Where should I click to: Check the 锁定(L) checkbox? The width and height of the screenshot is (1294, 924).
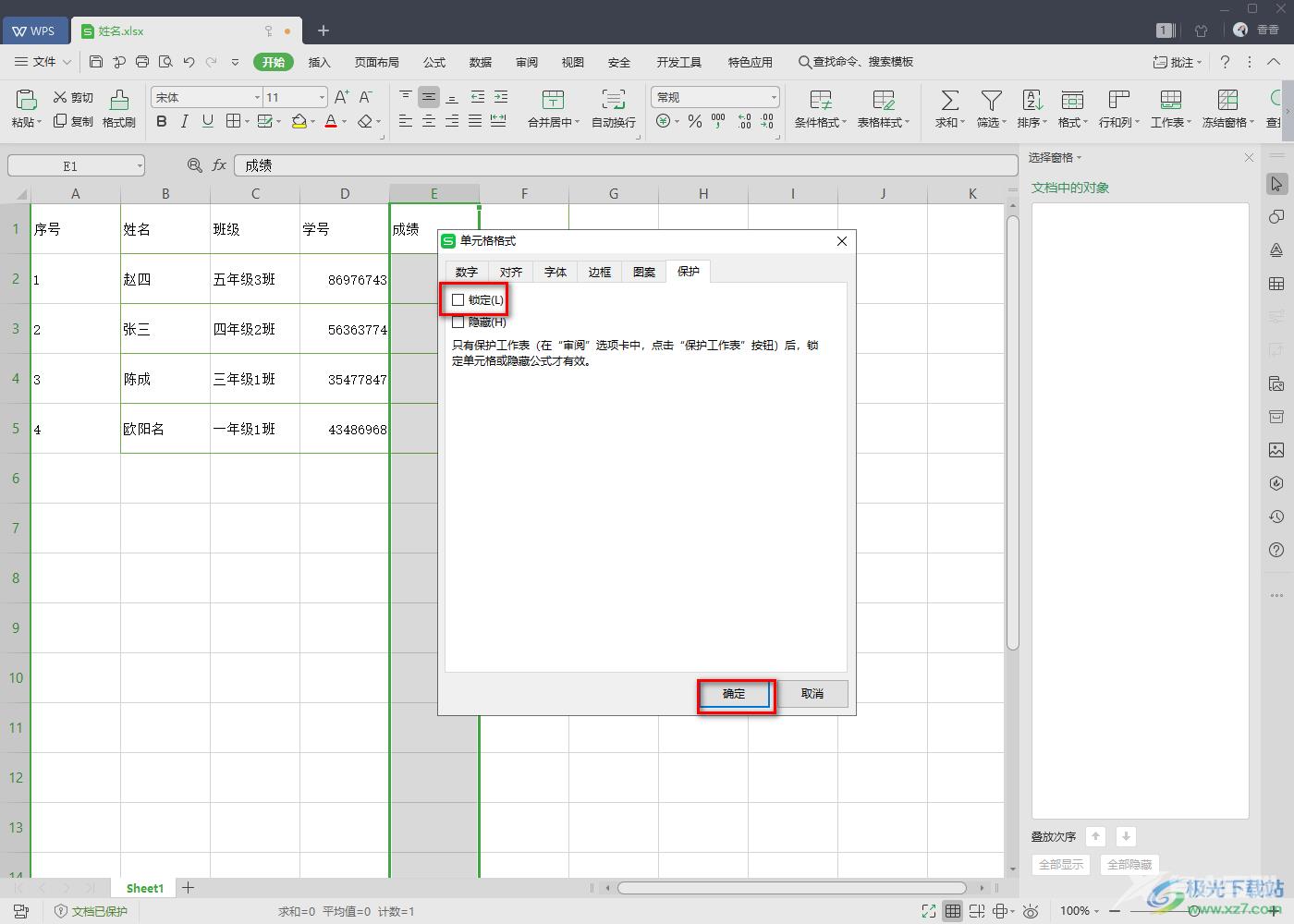458,300
